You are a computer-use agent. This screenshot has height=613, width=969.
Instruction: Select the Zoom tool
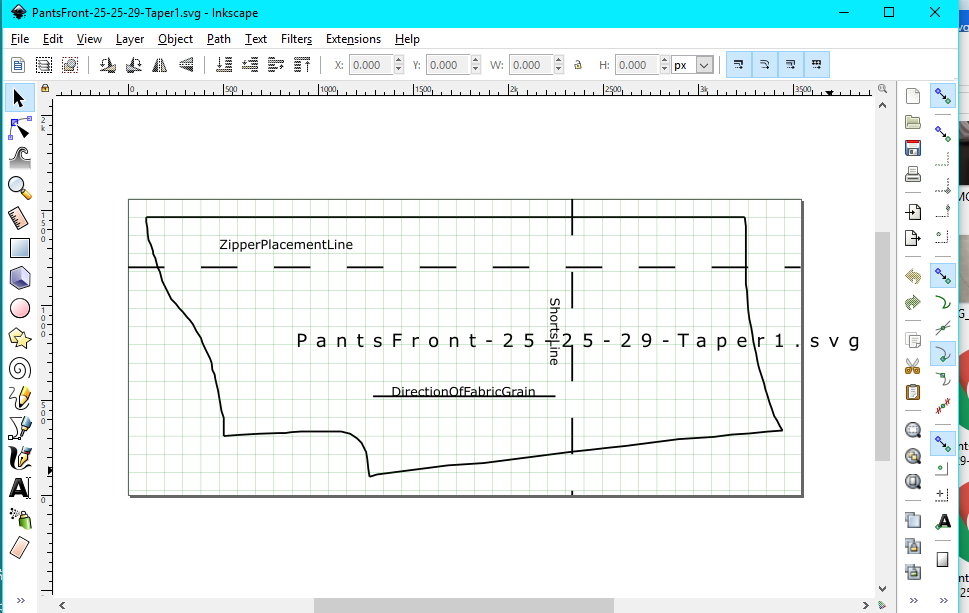[x=19, y=187]
